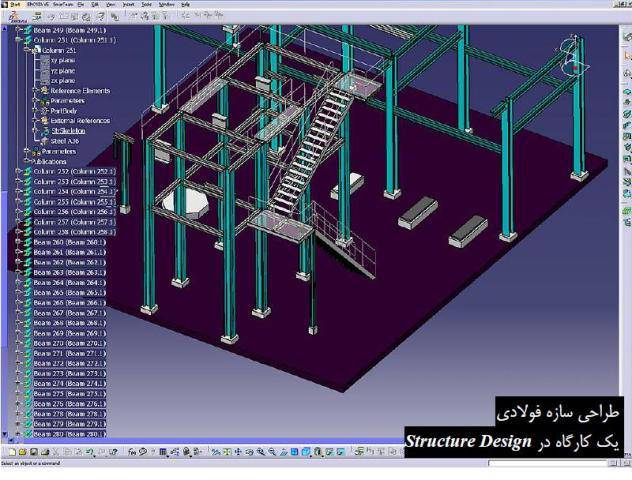Click the Create Multi-View icon
The width and height of the screenshot is (632, 480).
pyautogui.click(x=294, y=452)
